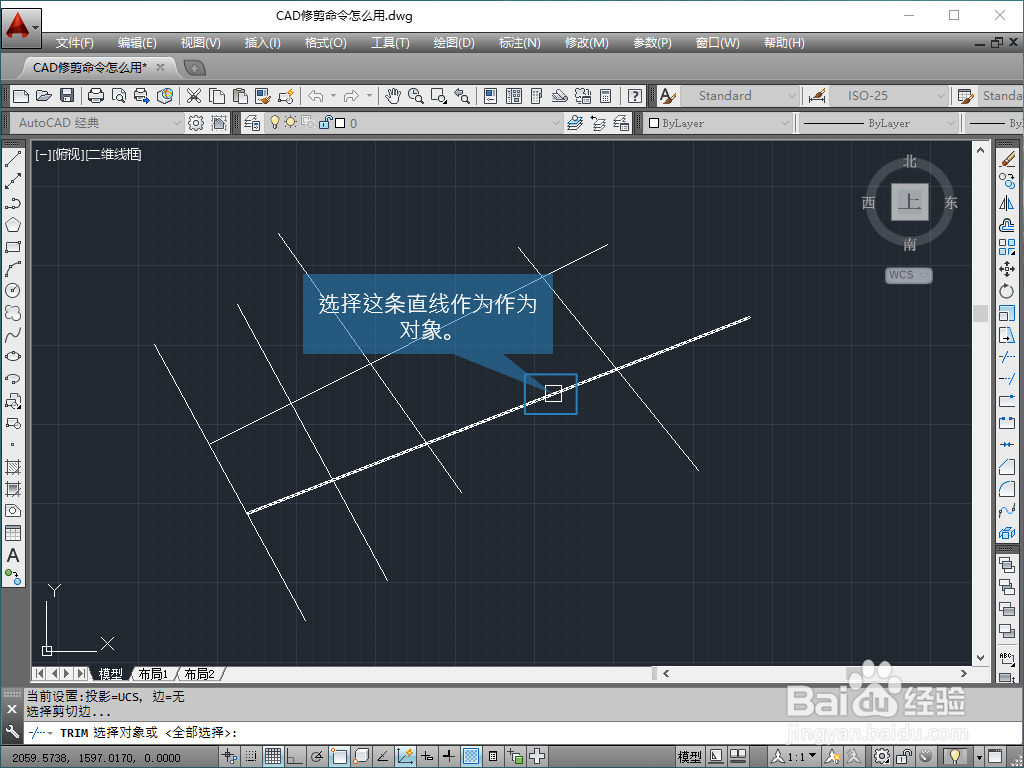The image size is (1024, 768).
Task: Select the Rotate modify tool
Action: pos(1007,291)
